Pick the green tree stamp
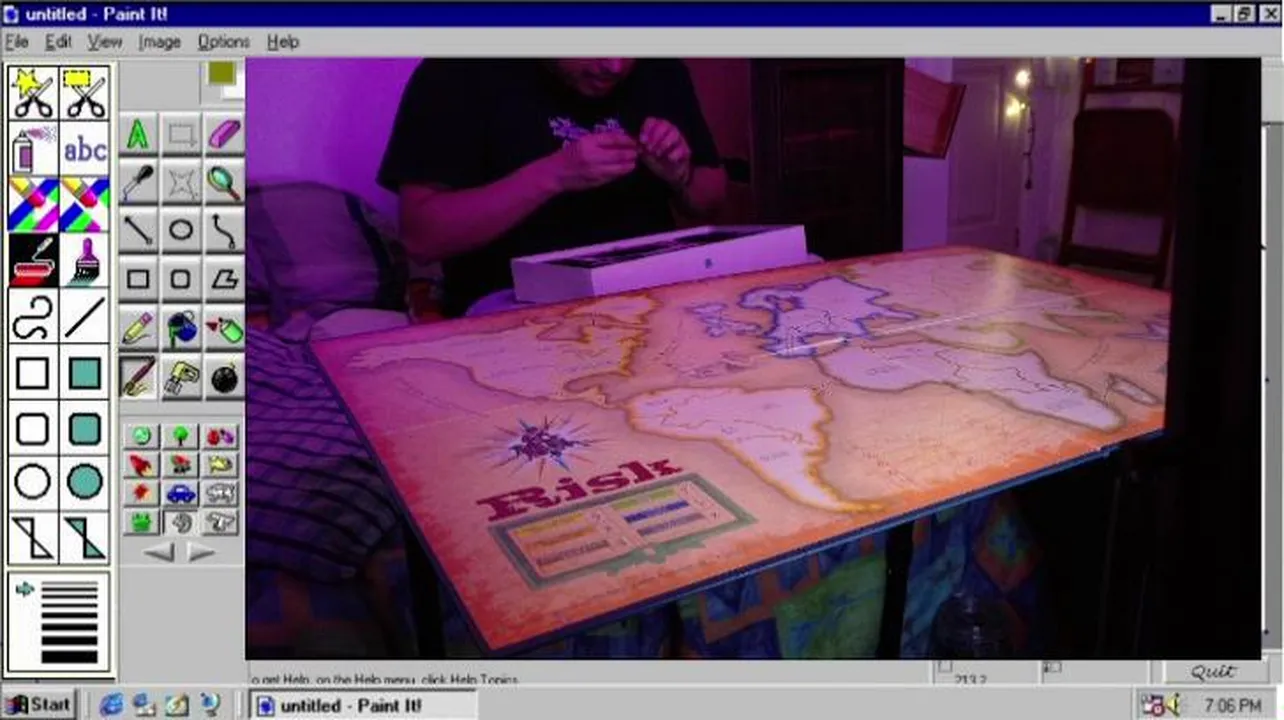Screen dimensions: 1284x720 click(x=181, y=436)
